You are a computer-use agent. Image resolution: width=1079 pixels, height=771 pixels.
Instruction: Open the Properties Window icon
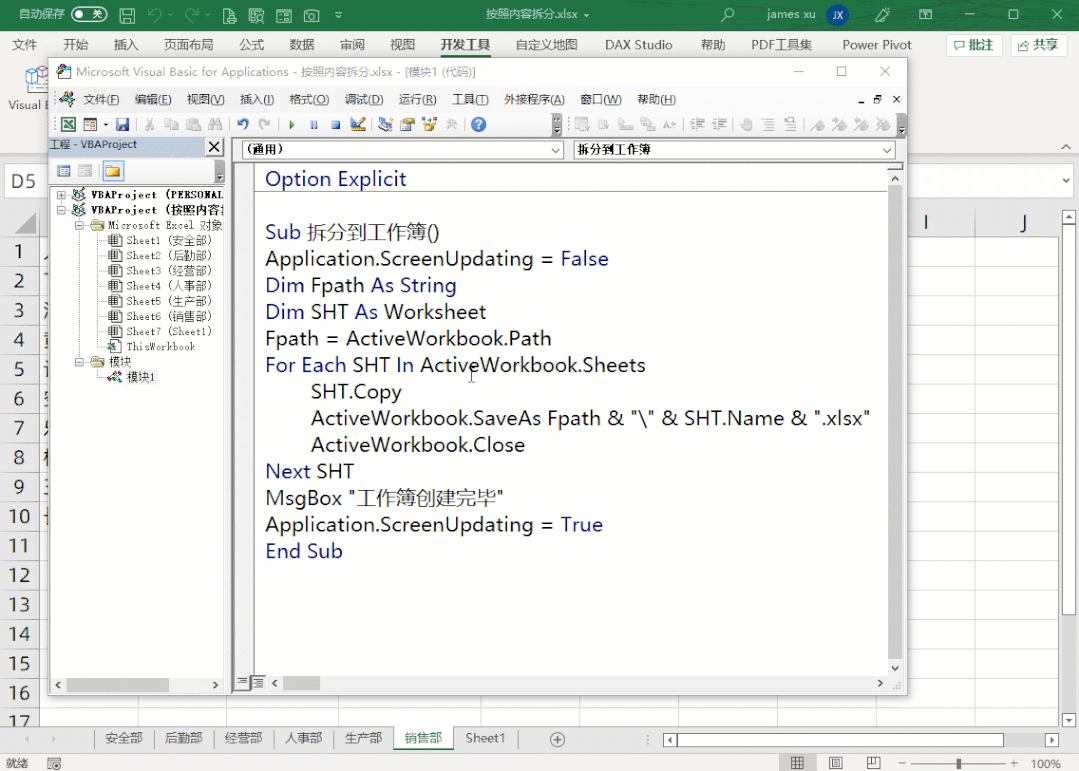(405, 124)
